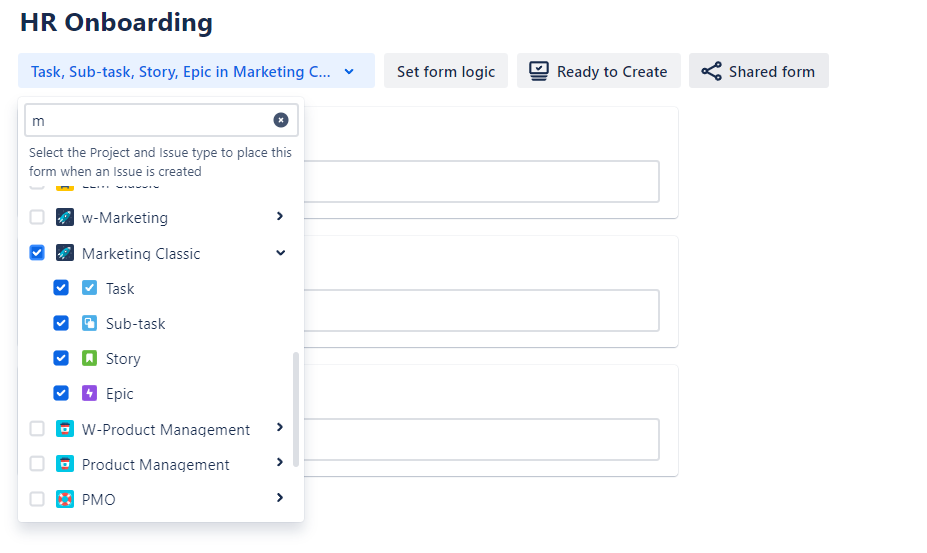
Task: Click the Task issue type icon
Action: click(89, 288)
